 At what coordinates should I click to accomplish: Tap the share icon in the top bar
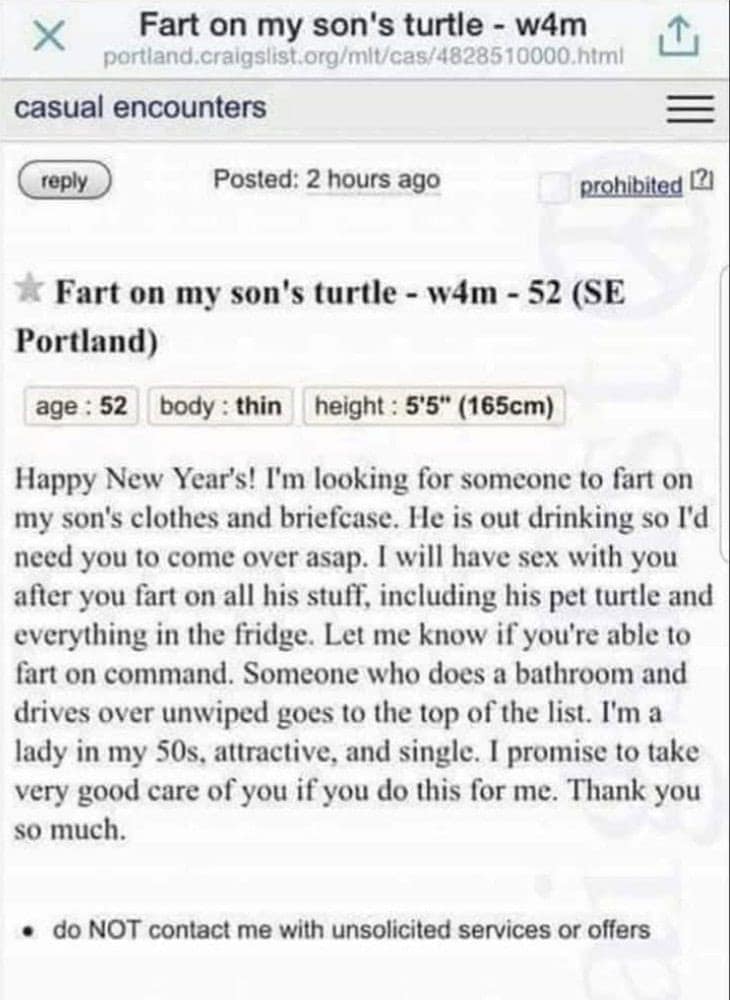tap(680, 38)
